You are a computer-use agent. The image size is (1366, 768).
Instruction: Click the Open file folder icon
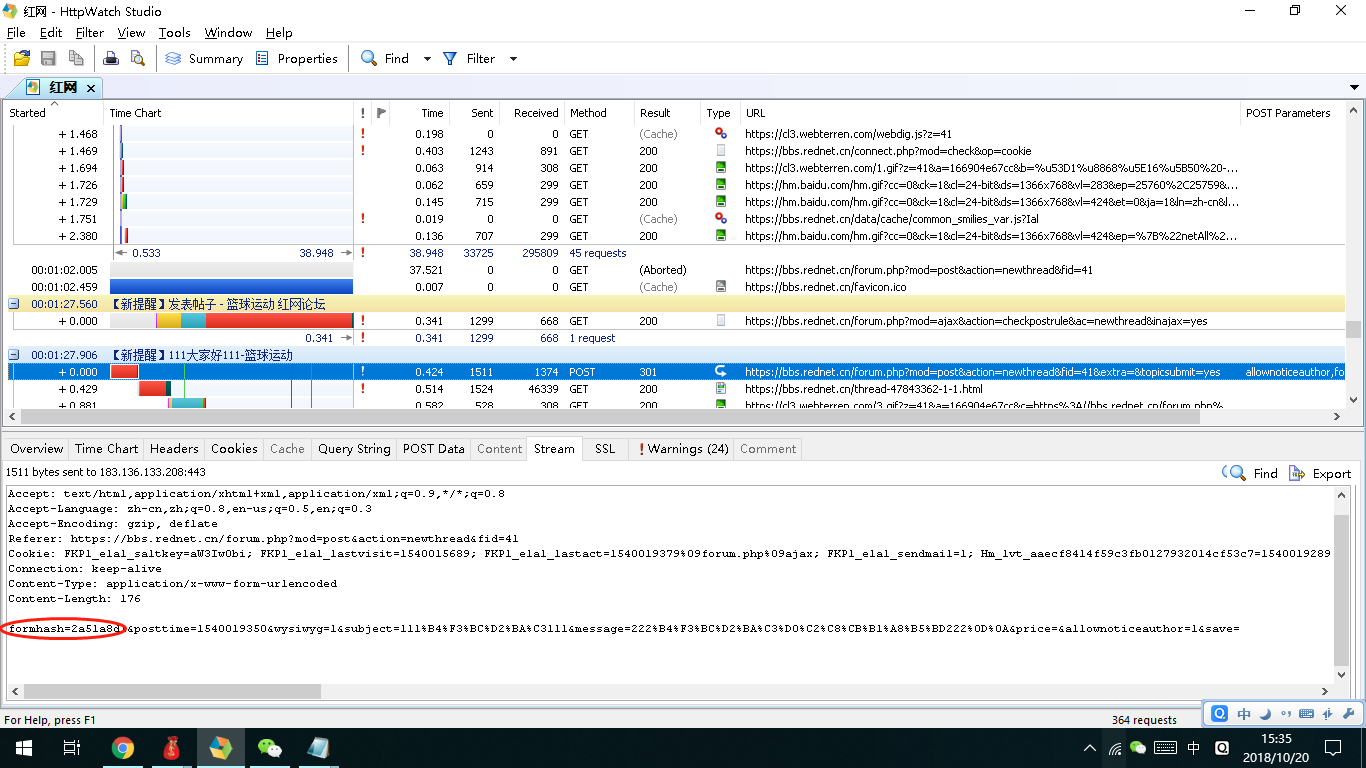21,59
